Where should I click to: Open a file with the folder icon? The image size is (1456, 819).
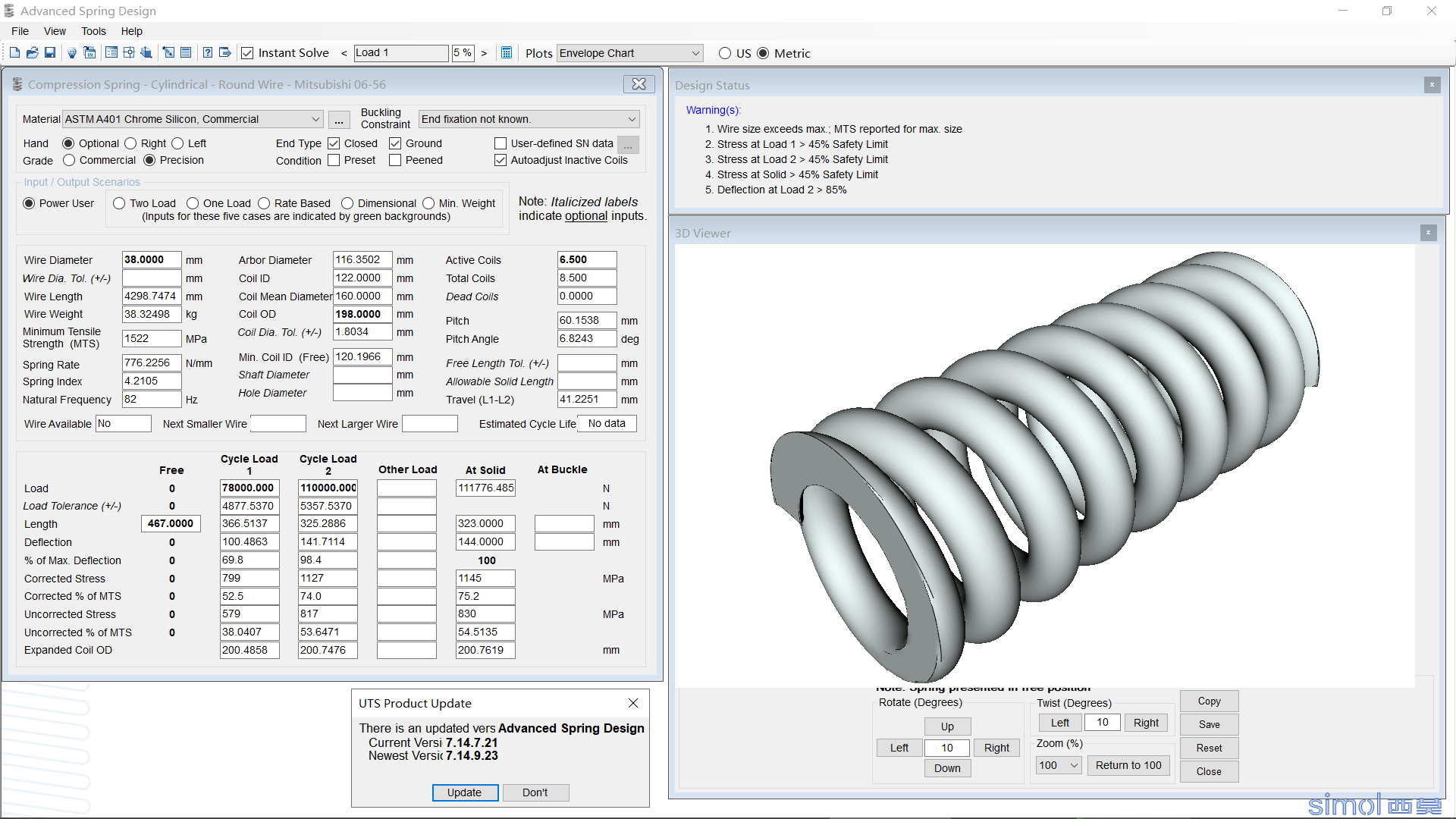click(x=32, y=53)
